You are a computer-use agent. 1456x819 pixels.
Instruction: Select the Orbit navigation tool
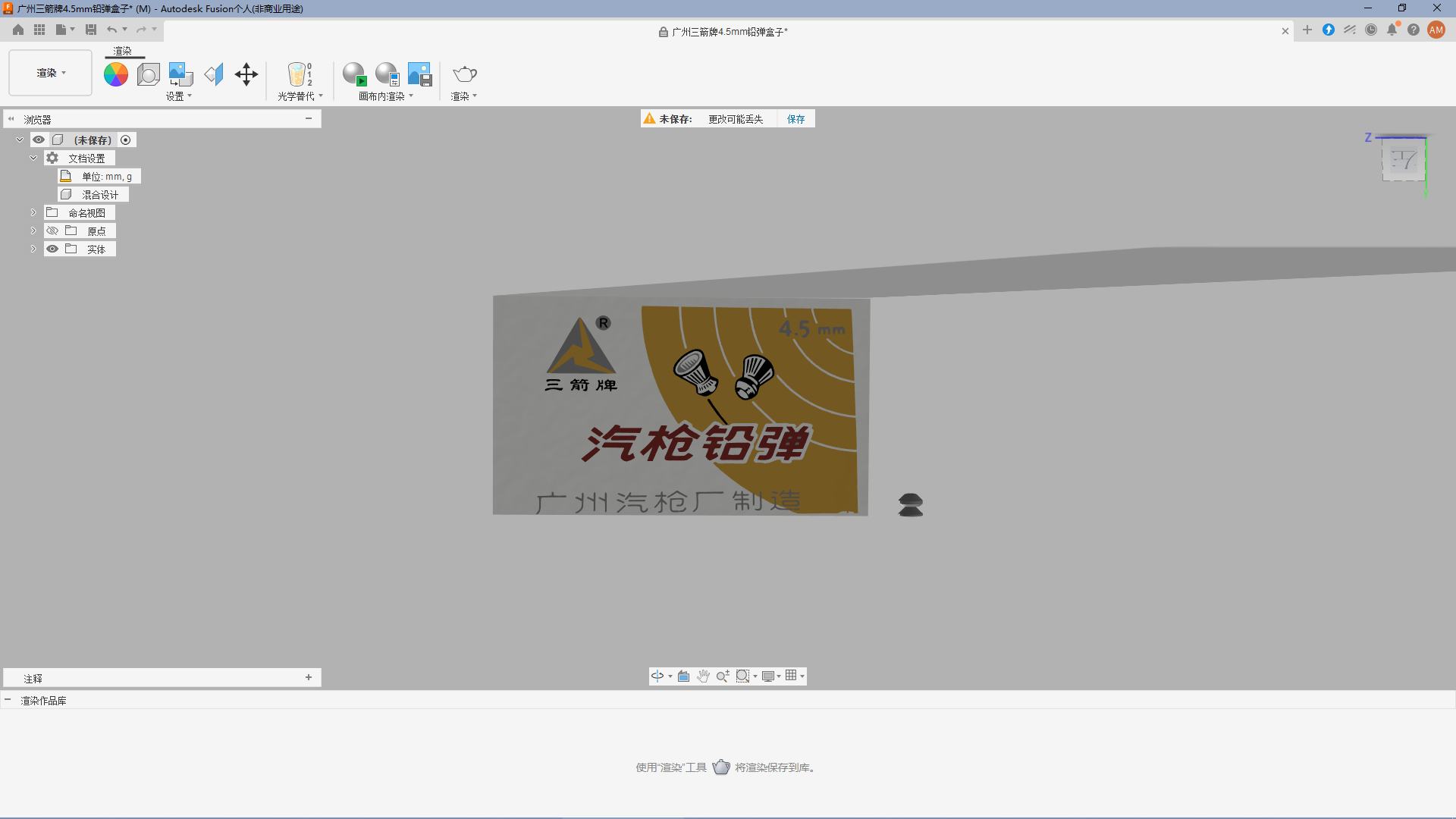click(x=657, y=676)
